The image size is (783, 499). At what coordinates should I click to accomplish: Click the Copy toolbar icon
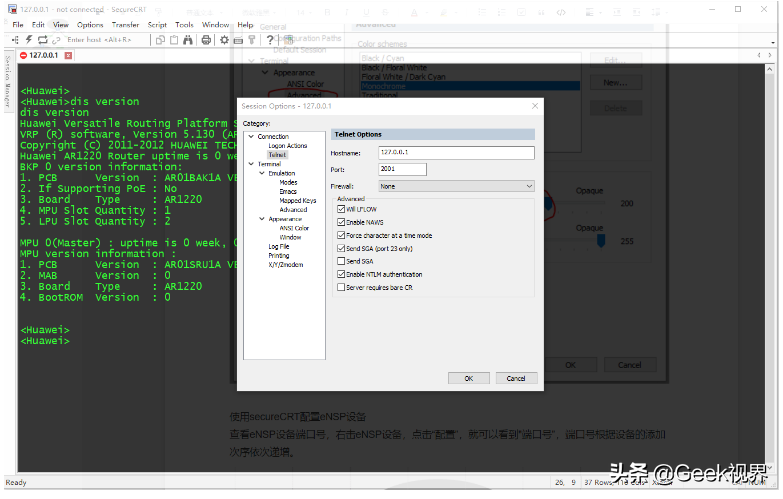click(x=159, y=40)
